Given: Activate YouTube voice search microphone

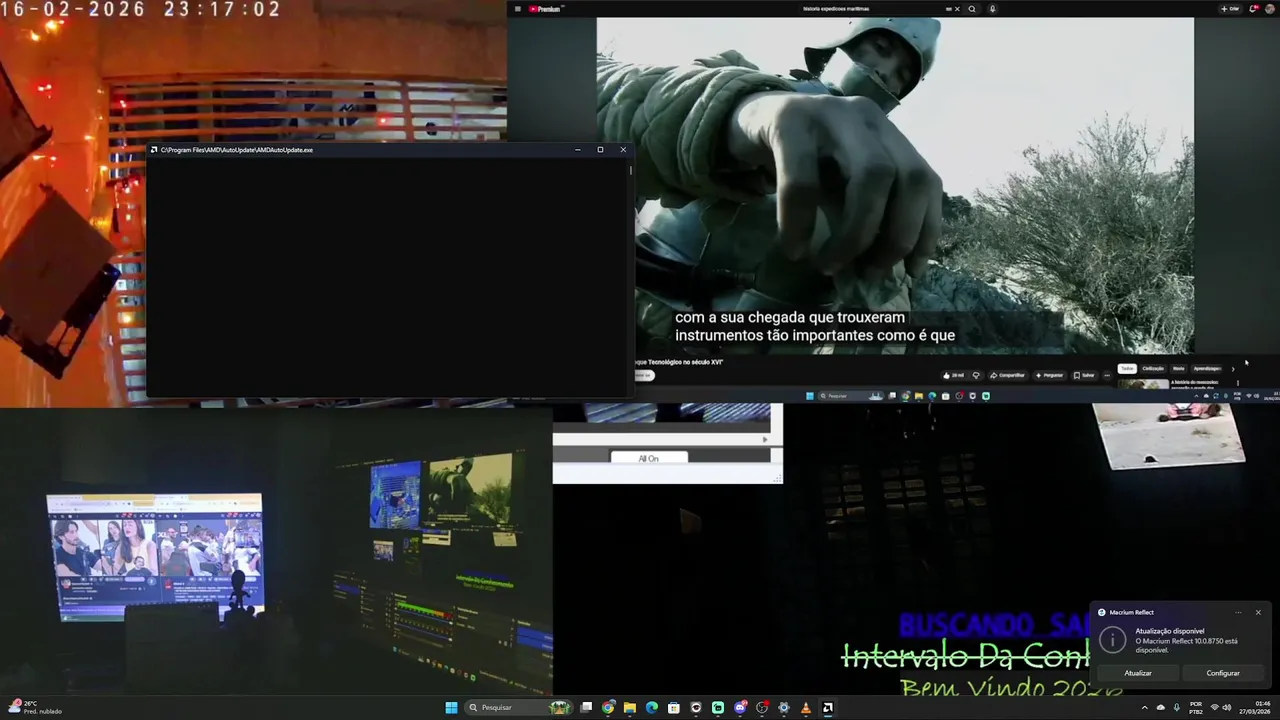Looking at the screenshot, I should 992,9.
